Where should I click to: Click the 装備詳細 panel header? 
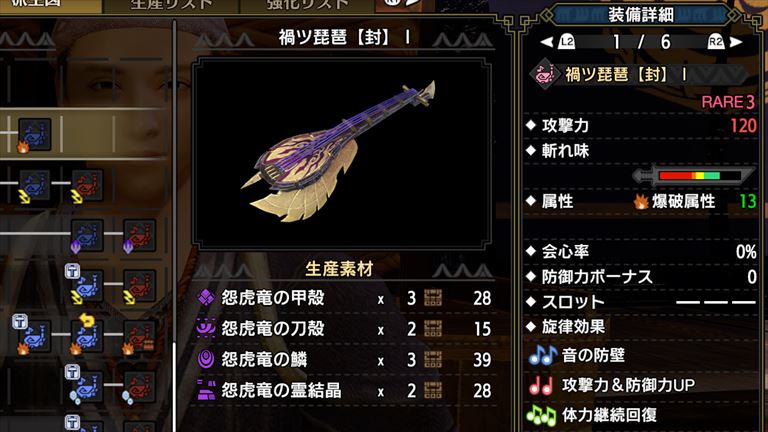641,15
